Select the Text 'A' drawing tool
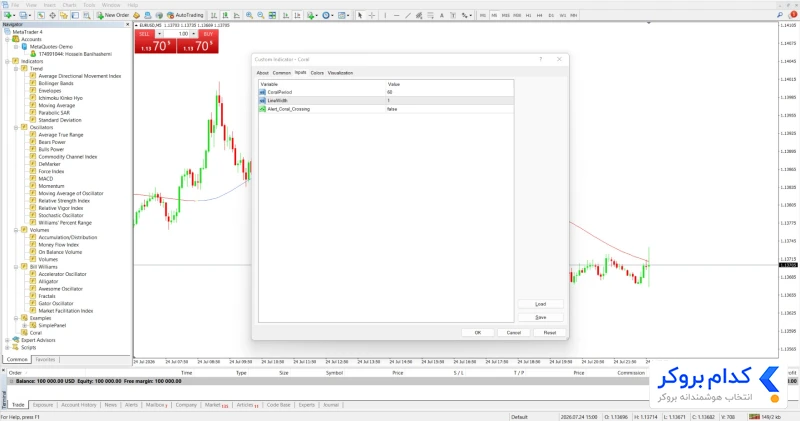 point(441,15)
